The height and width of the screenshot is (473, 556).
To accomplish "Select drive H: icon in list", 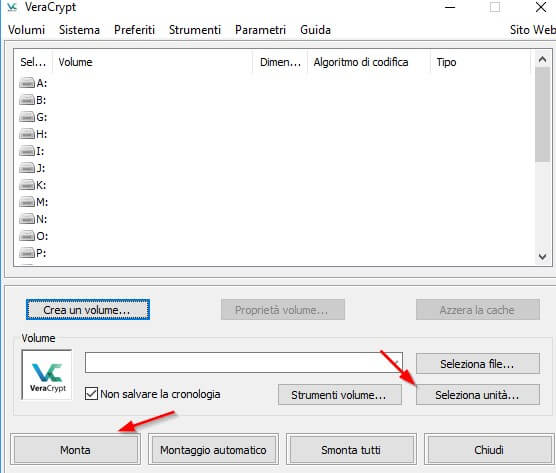I will (27, 134).
